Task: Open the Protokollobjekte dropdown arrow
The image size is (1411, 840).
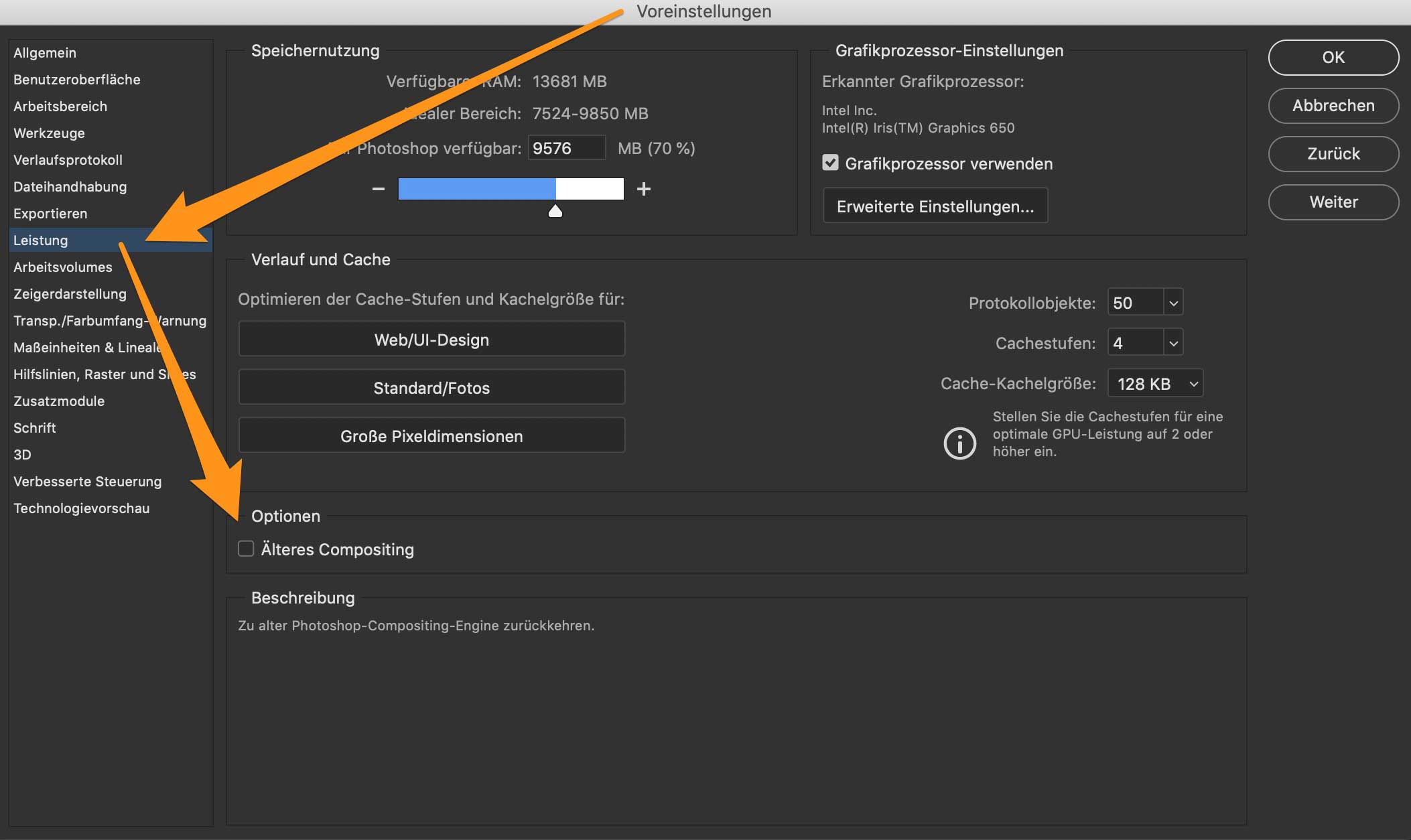Action: 1173,303
